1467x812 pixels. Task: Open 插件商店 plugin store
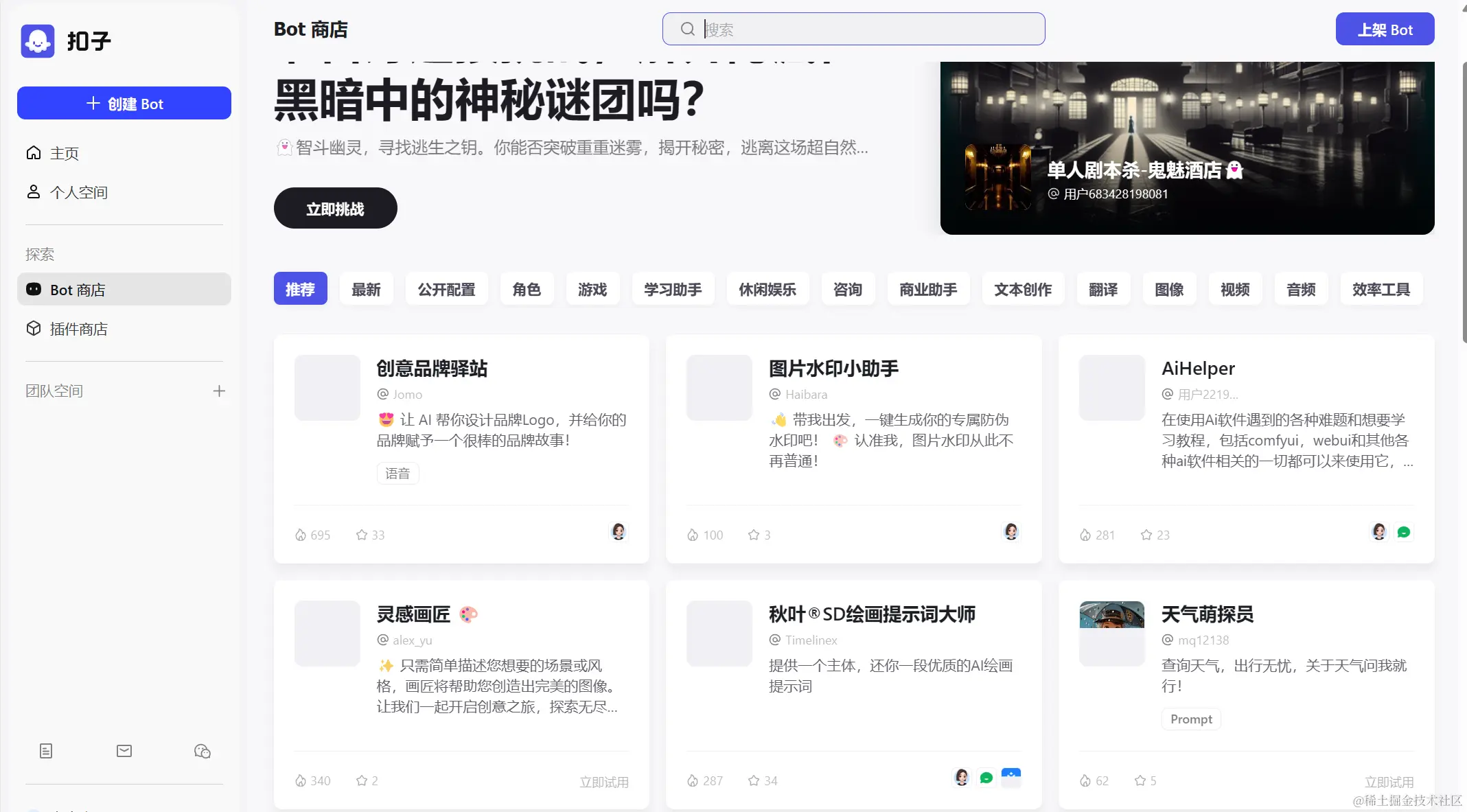pyautogui.click(x=124, y=329)
